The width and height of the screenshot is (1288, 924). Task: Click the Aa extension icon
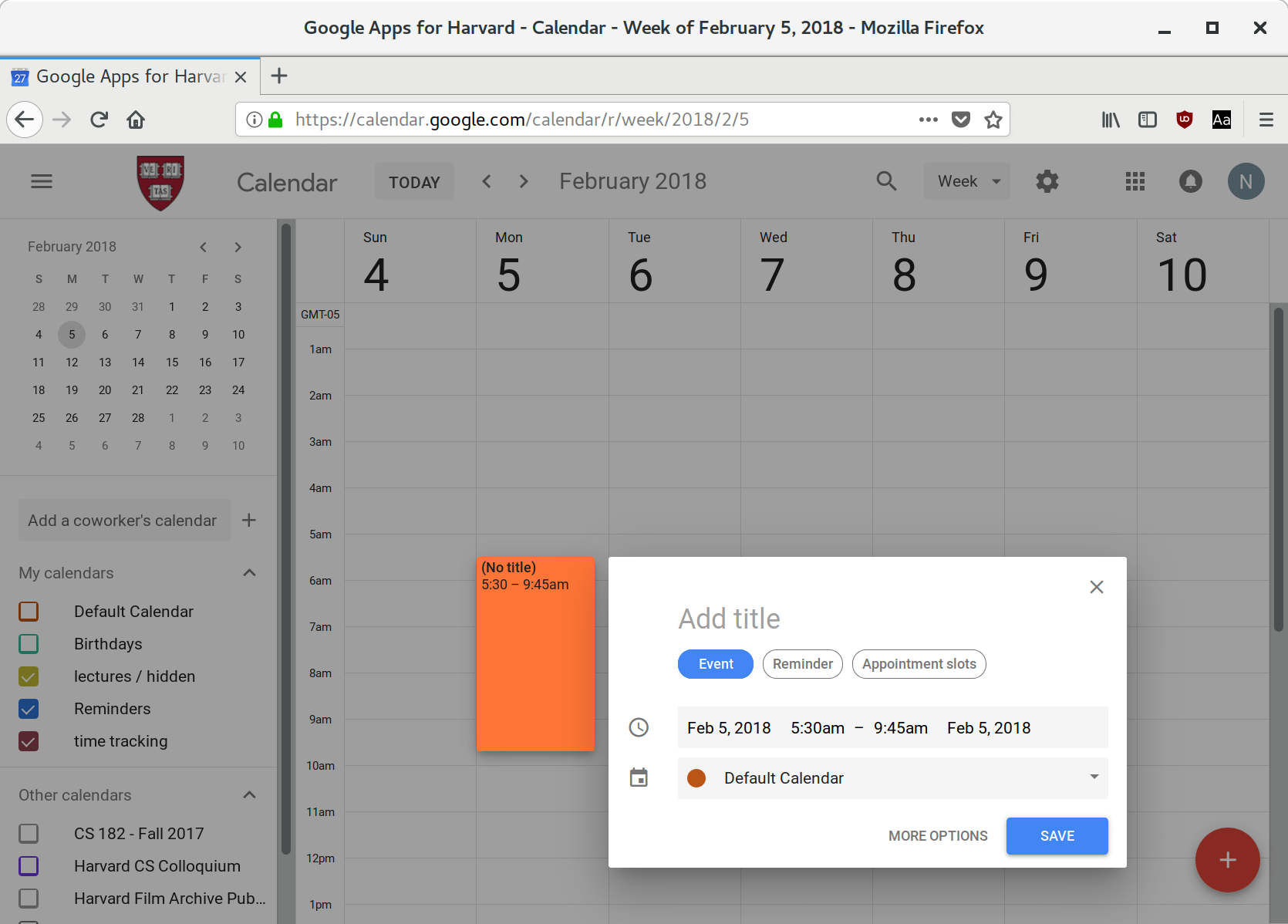pos(1222,120)
